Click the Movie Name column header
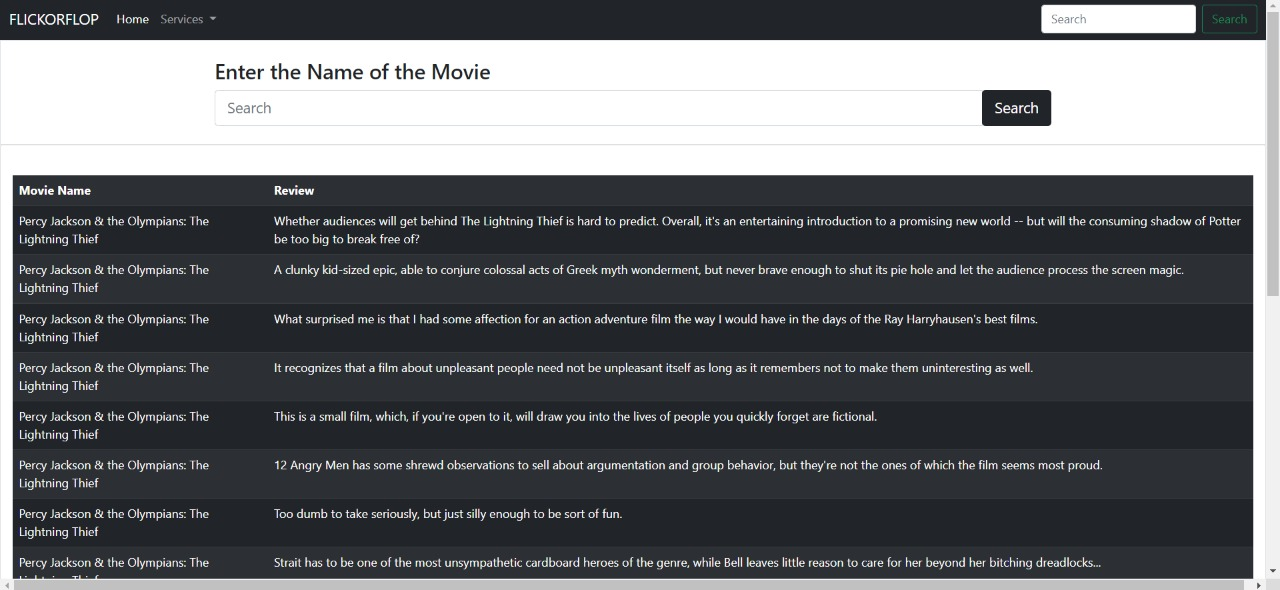The image size is (1280, 590). tap(55, 190)
